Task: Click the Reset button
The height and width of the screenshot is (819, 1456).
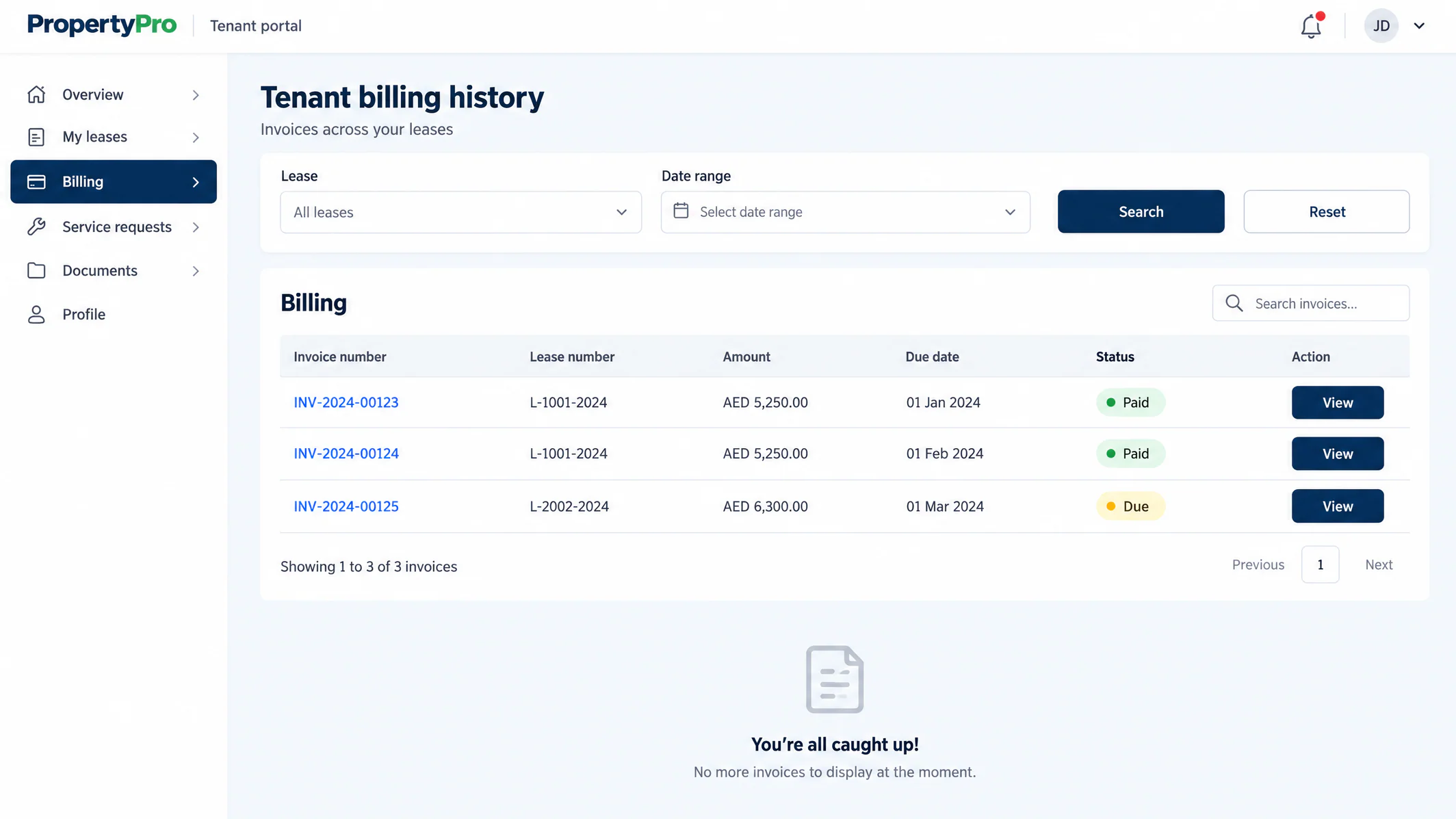Action: coord(1326,211)
